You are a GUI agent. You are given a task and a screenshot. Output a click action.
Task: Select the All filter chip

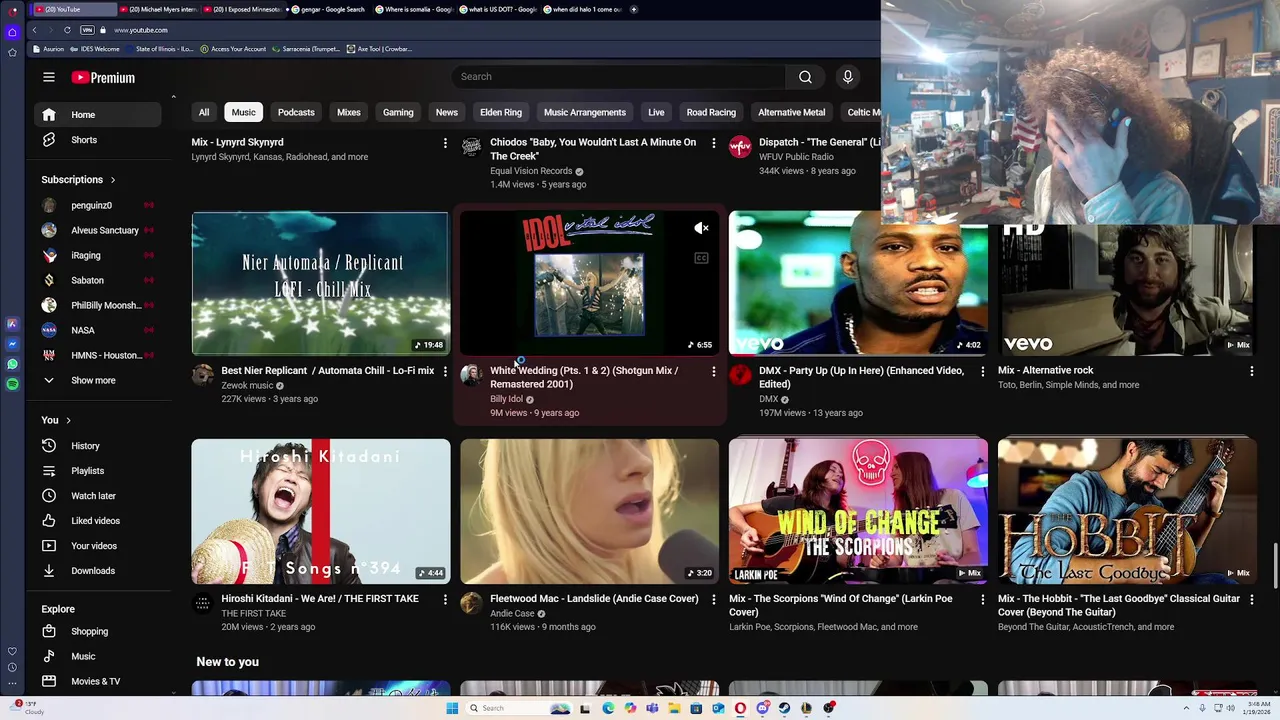point(204,113)
